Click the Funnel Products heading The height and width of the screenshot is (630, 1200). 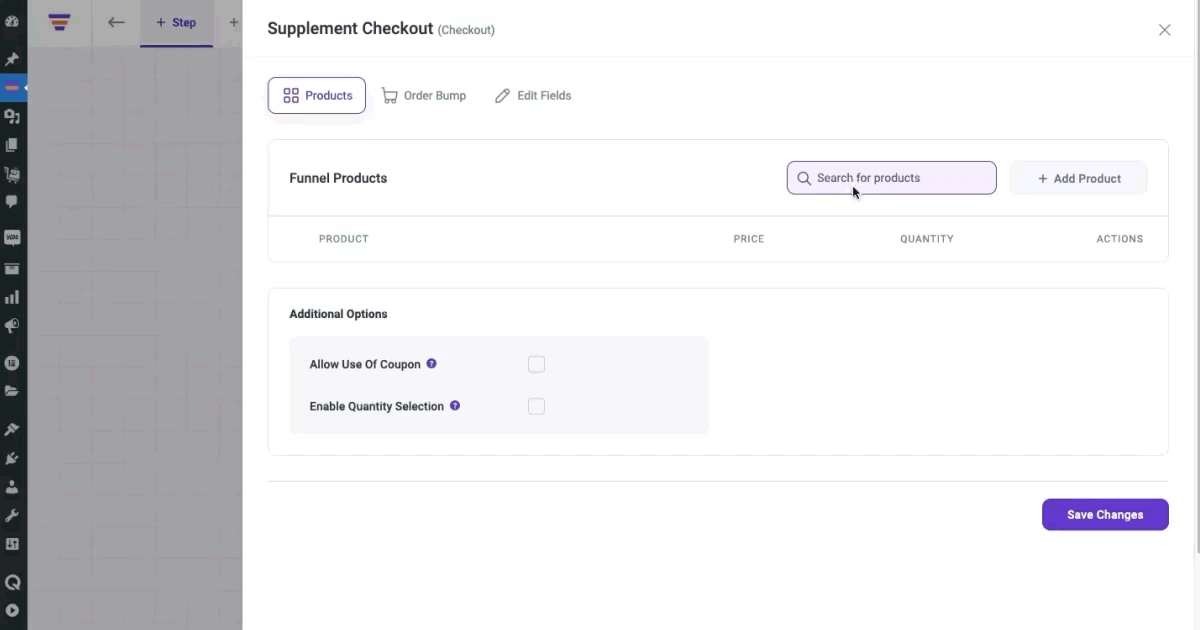coord(338,178)
